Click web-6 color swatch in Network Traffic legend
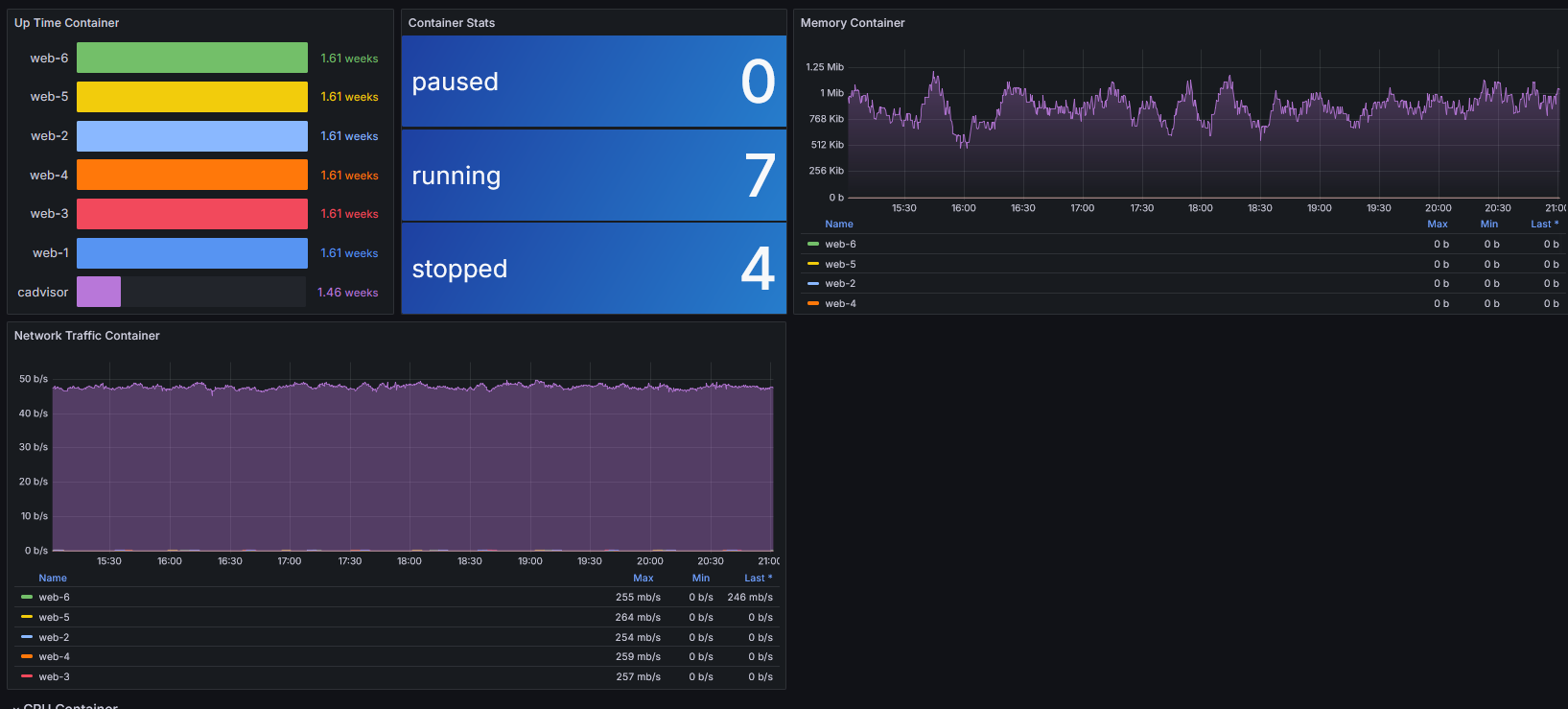 (x=27, y=597)
